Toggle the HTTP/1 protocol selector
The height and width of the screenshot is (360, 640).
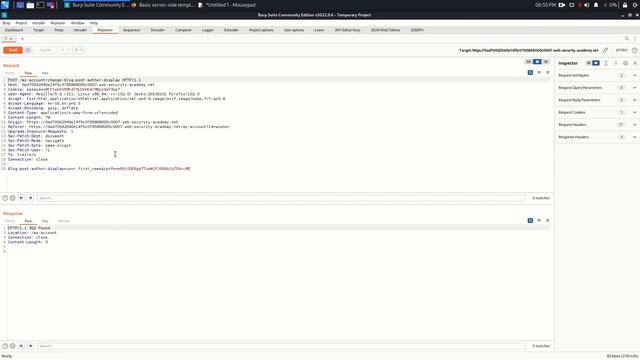(622, 50)
